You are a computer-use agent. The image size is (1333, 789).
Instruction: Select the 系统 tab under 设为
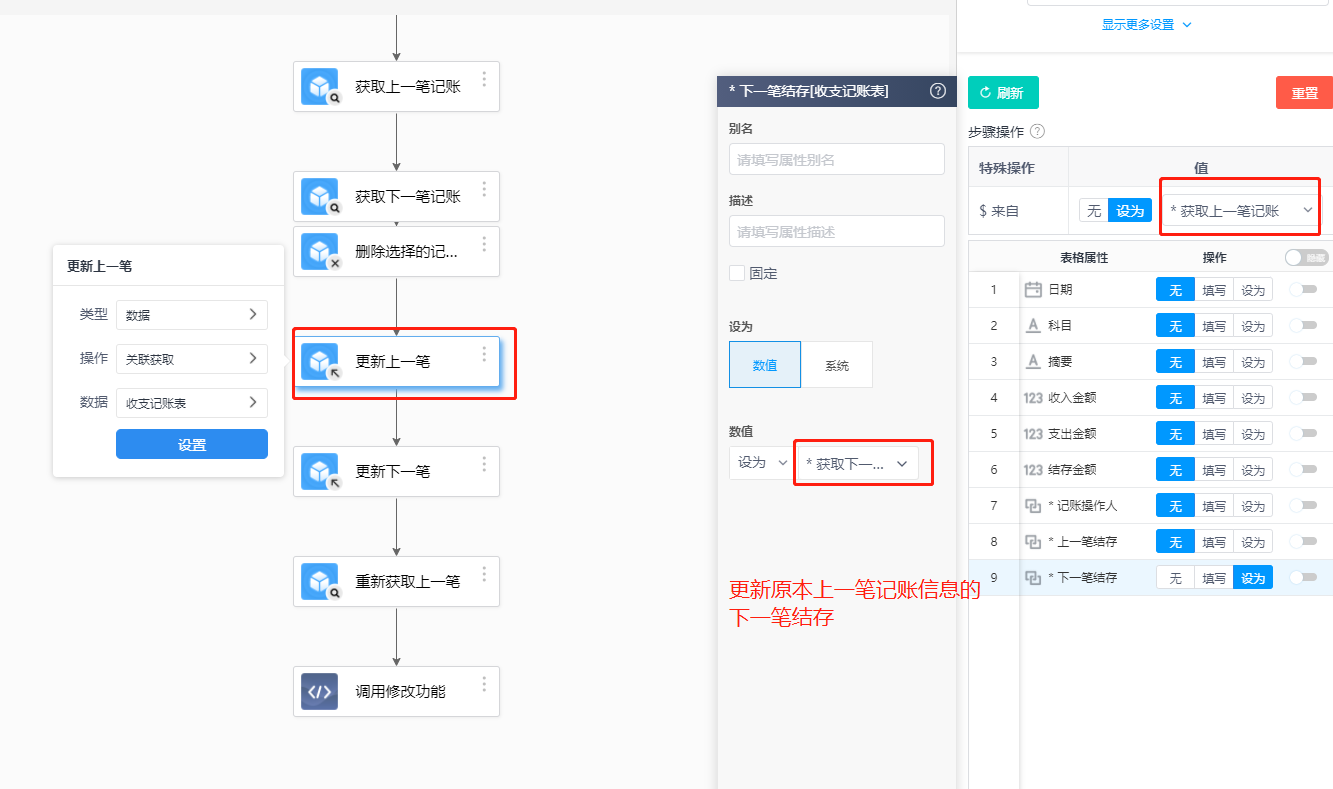[837, 365]
